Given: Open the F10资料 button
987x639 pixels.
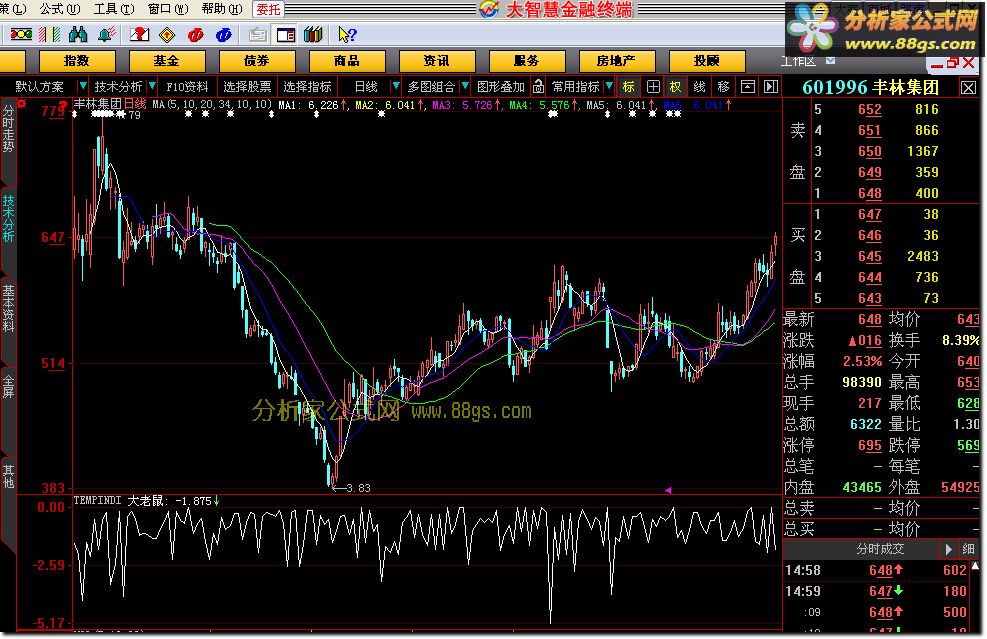Looking at the screenshot, I should coord(187,87).
